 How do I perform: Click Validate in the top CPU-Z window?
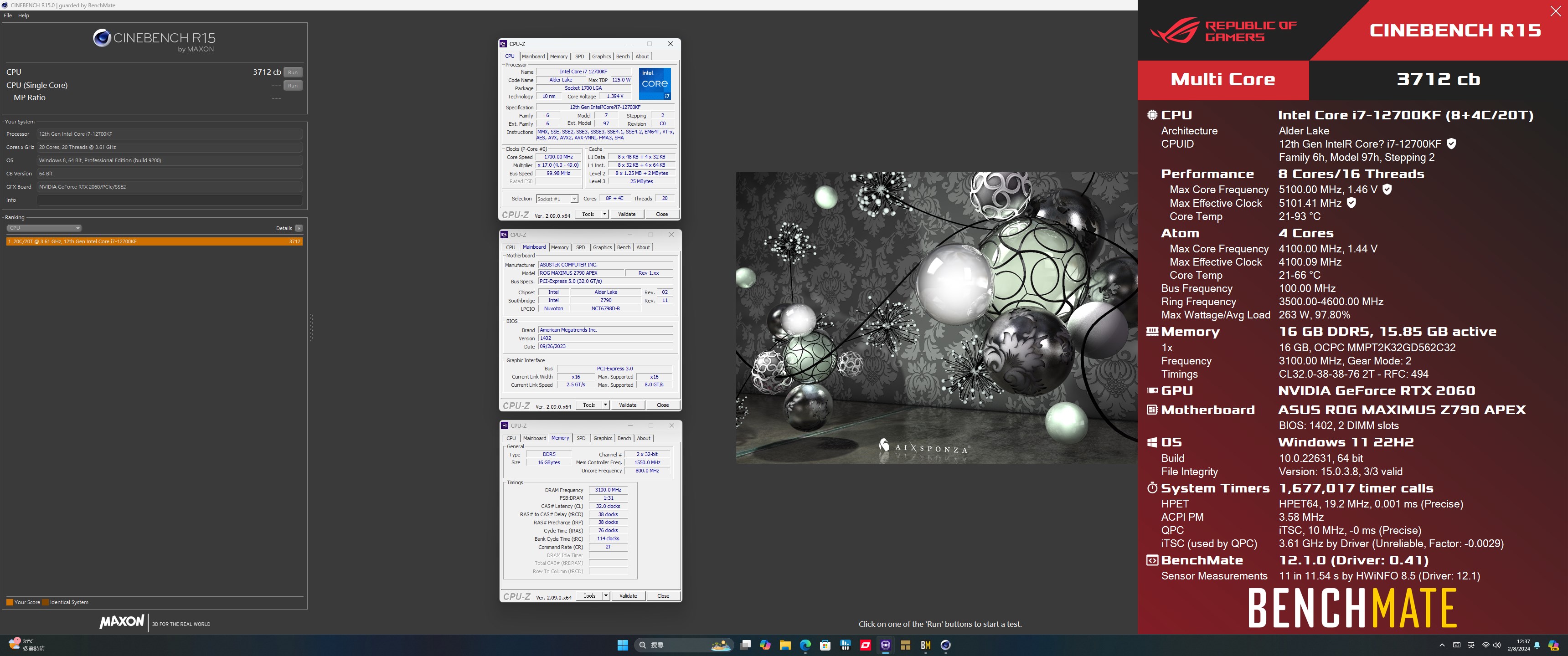pyautogui.click(x=627, y=214)
